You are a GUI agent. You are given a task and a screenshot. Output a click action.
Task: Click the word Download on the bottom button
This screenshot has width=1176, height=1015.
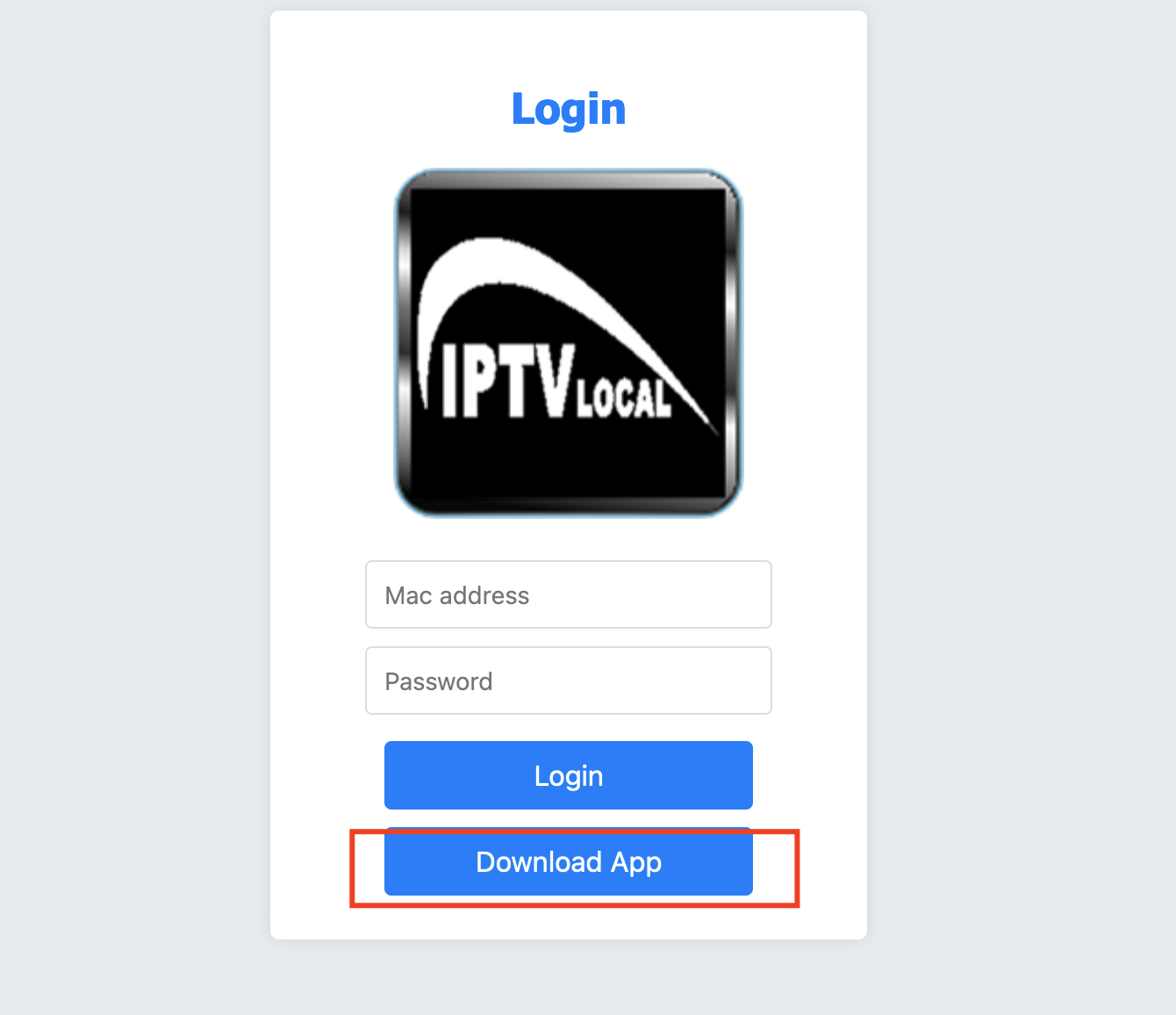539,861
